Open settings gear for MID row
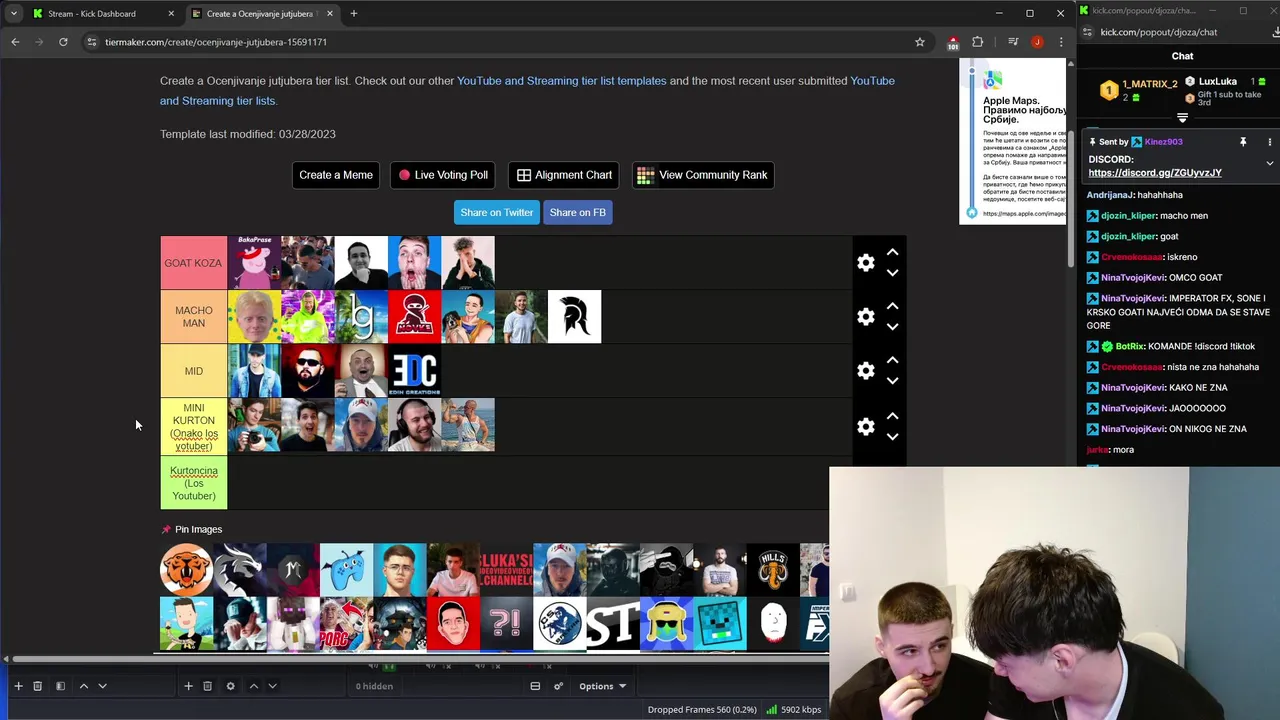This screenshot has height=720, width=1280. coord(866,371)
